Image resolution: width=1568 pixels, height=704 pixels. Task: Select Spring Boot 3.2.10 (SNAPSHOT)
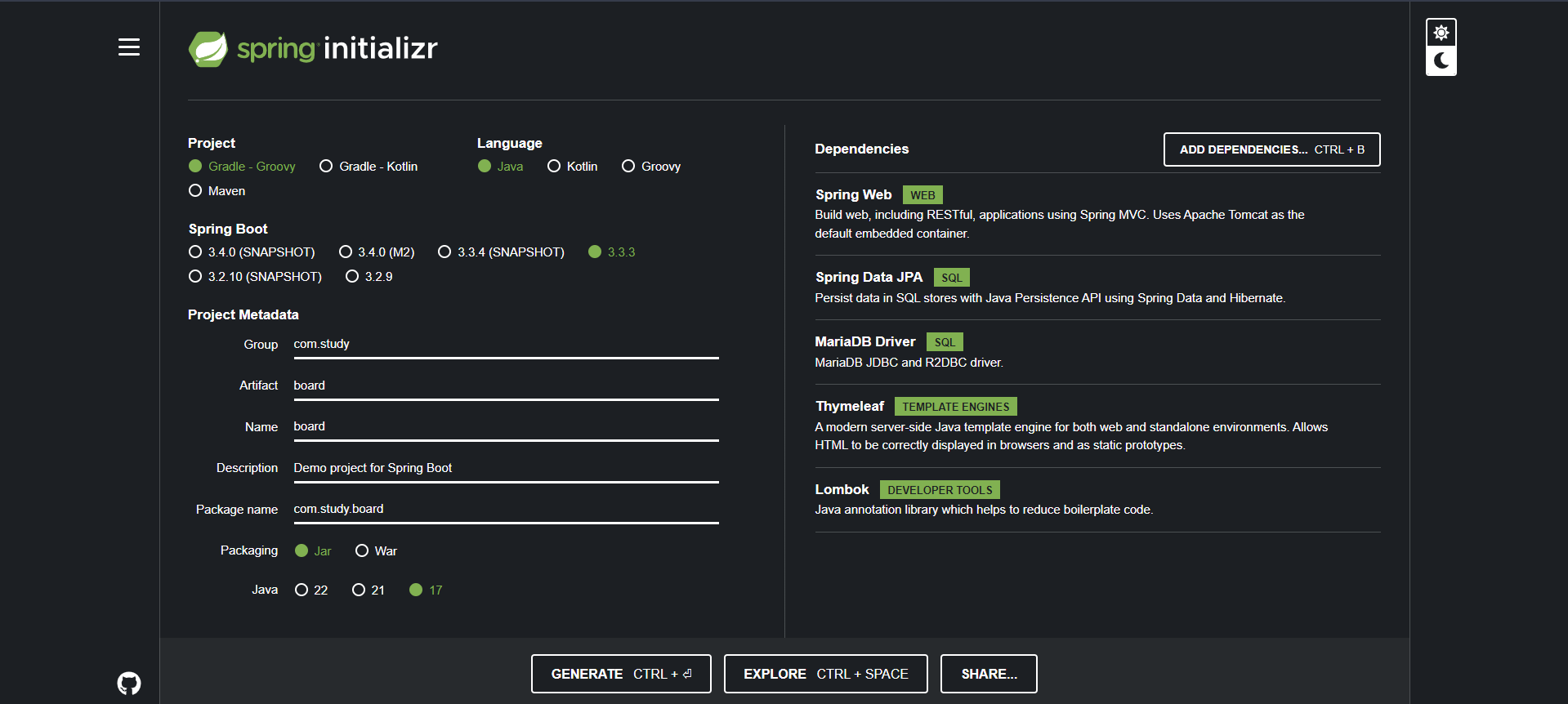pos(255,277)
